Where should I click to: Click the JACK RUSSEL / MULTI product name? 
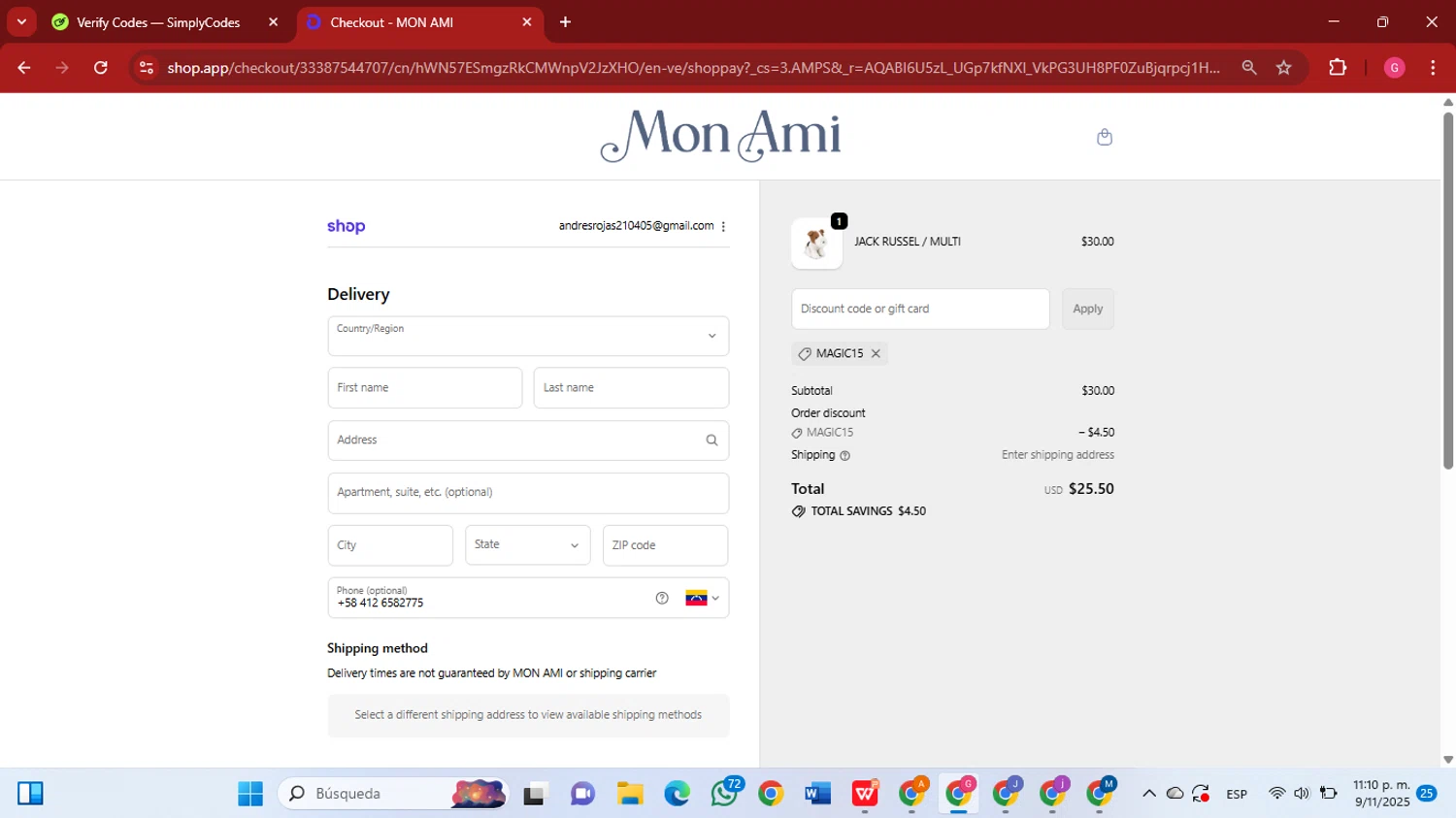(908, 242)
